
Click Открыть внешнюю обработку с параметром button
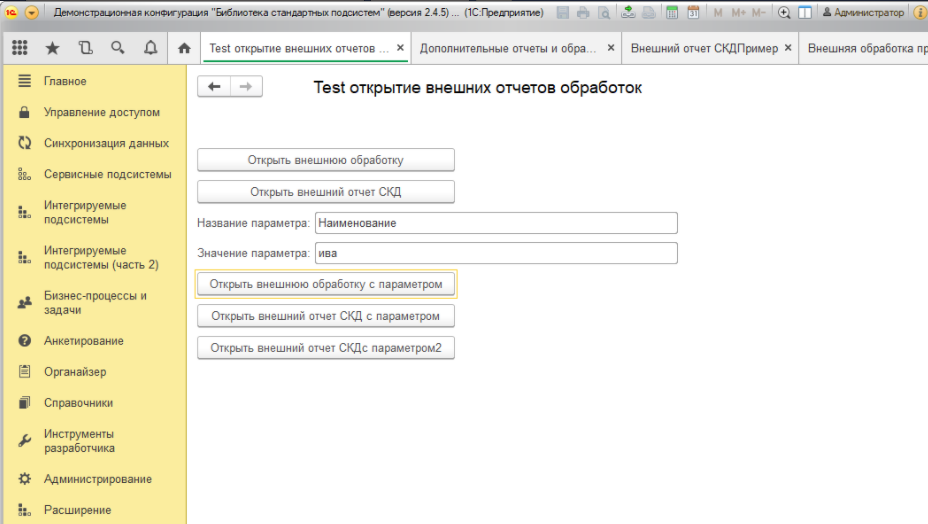pos(326,284)
